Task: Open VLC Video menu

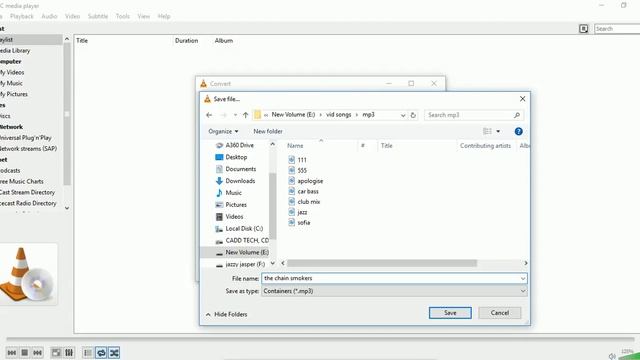Action: [x=72, y=16]
